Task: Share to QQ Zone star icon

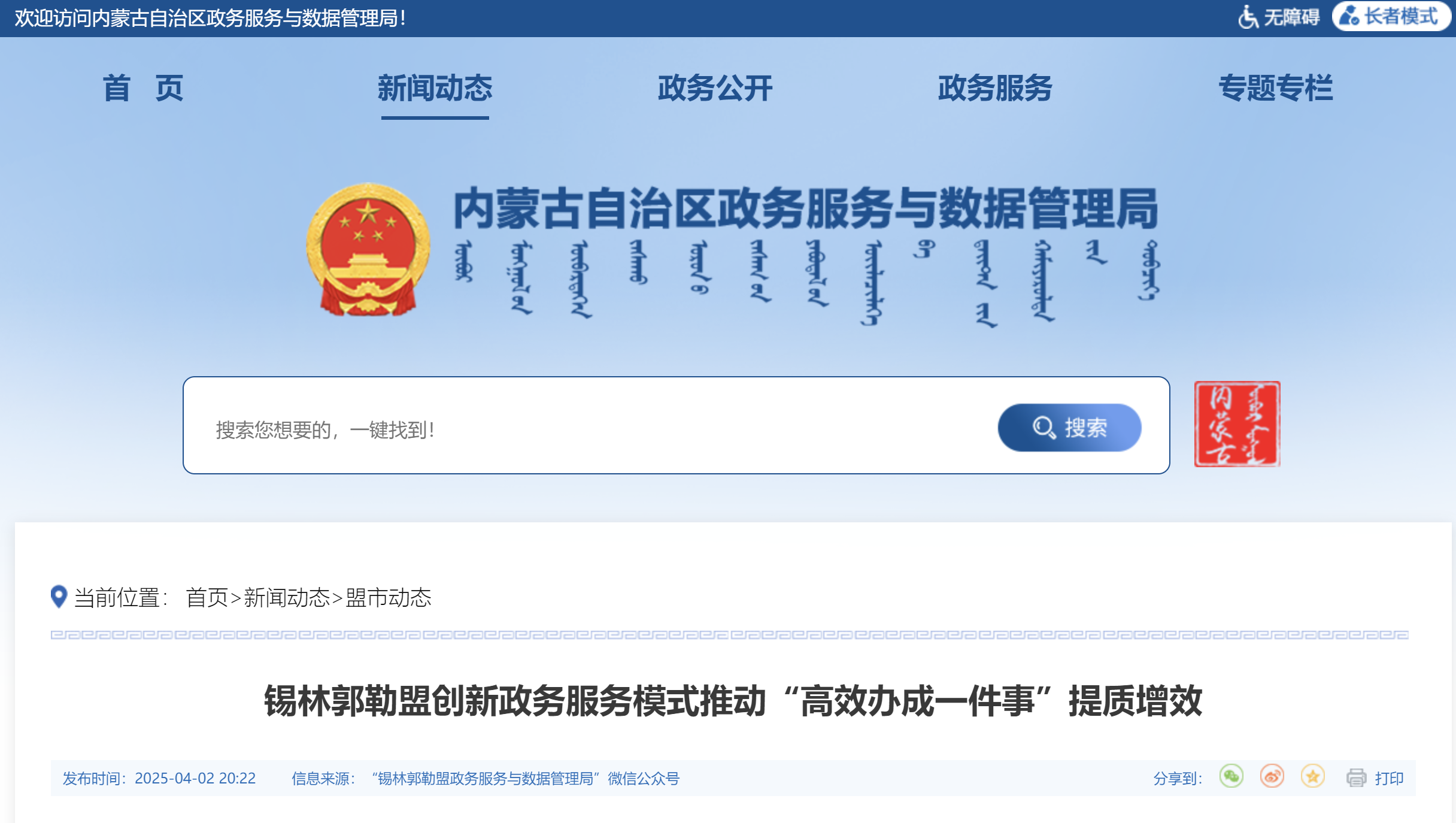Action: [1312, 777]
